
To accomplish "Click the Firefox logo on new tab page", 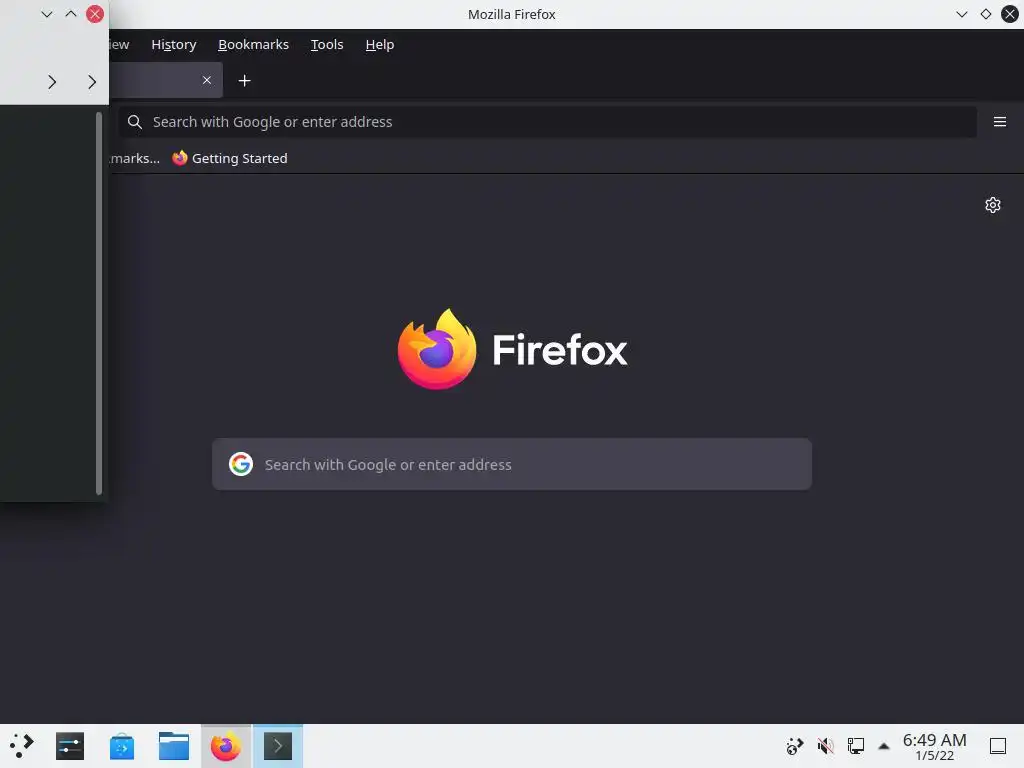I will tap(437, 349).
